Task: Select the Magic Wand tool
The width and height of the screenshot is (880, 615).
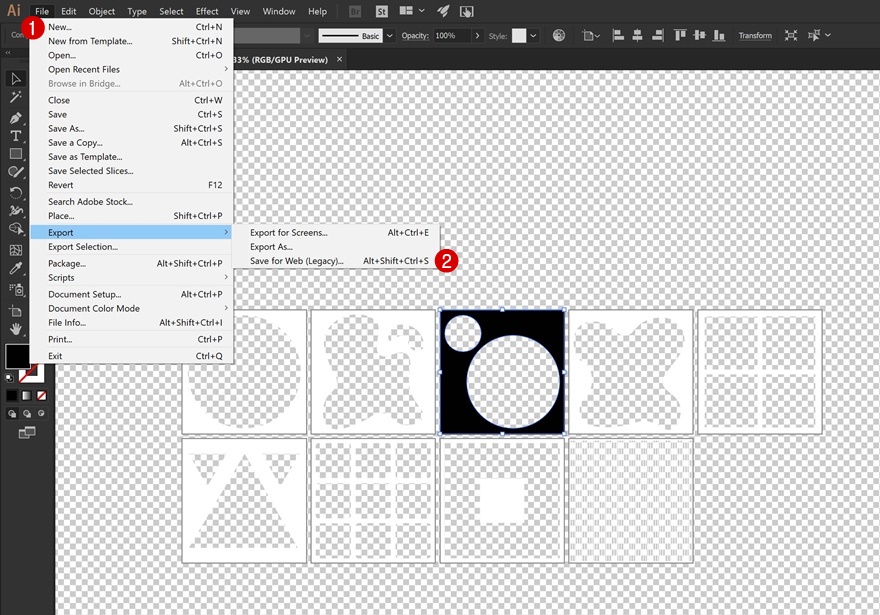Action: click(x=16, y=97)
